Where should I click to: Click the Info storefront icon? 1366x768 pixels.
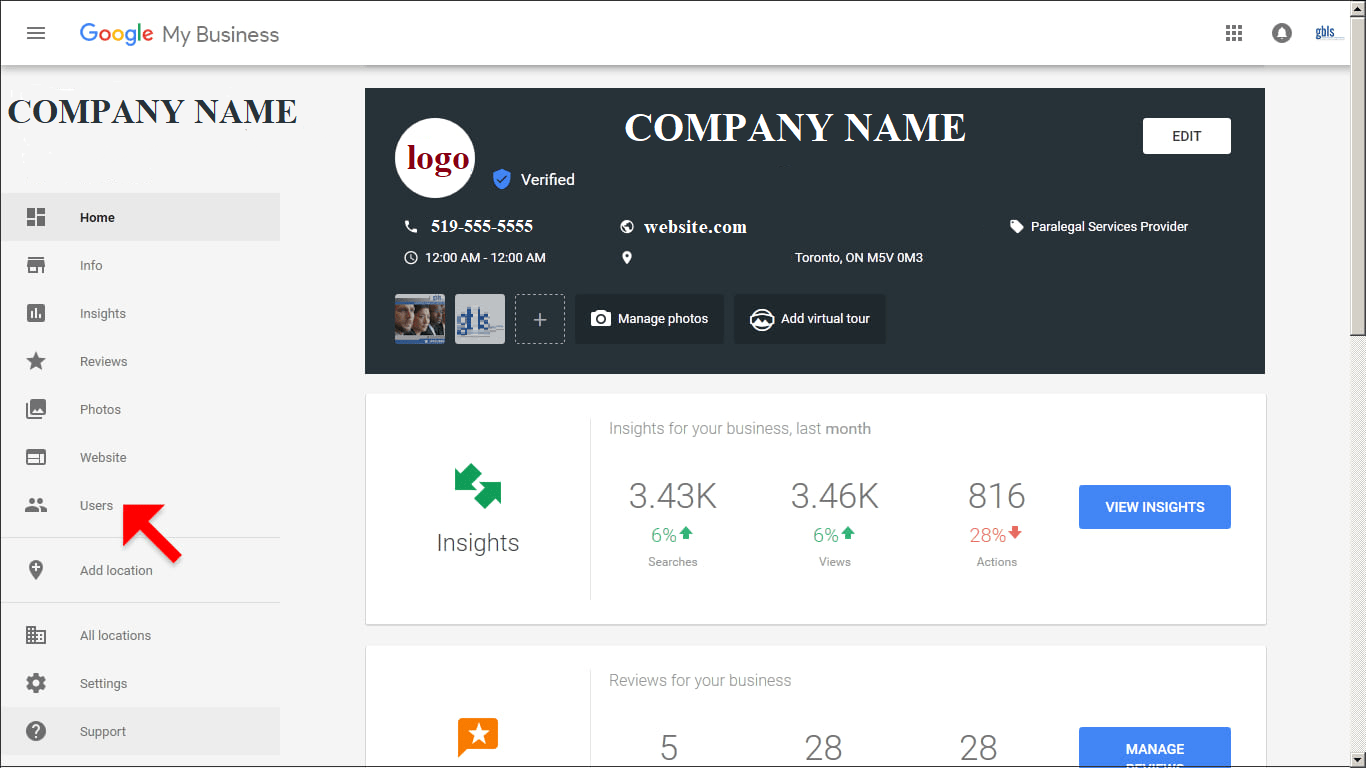(x=36, y=265)
